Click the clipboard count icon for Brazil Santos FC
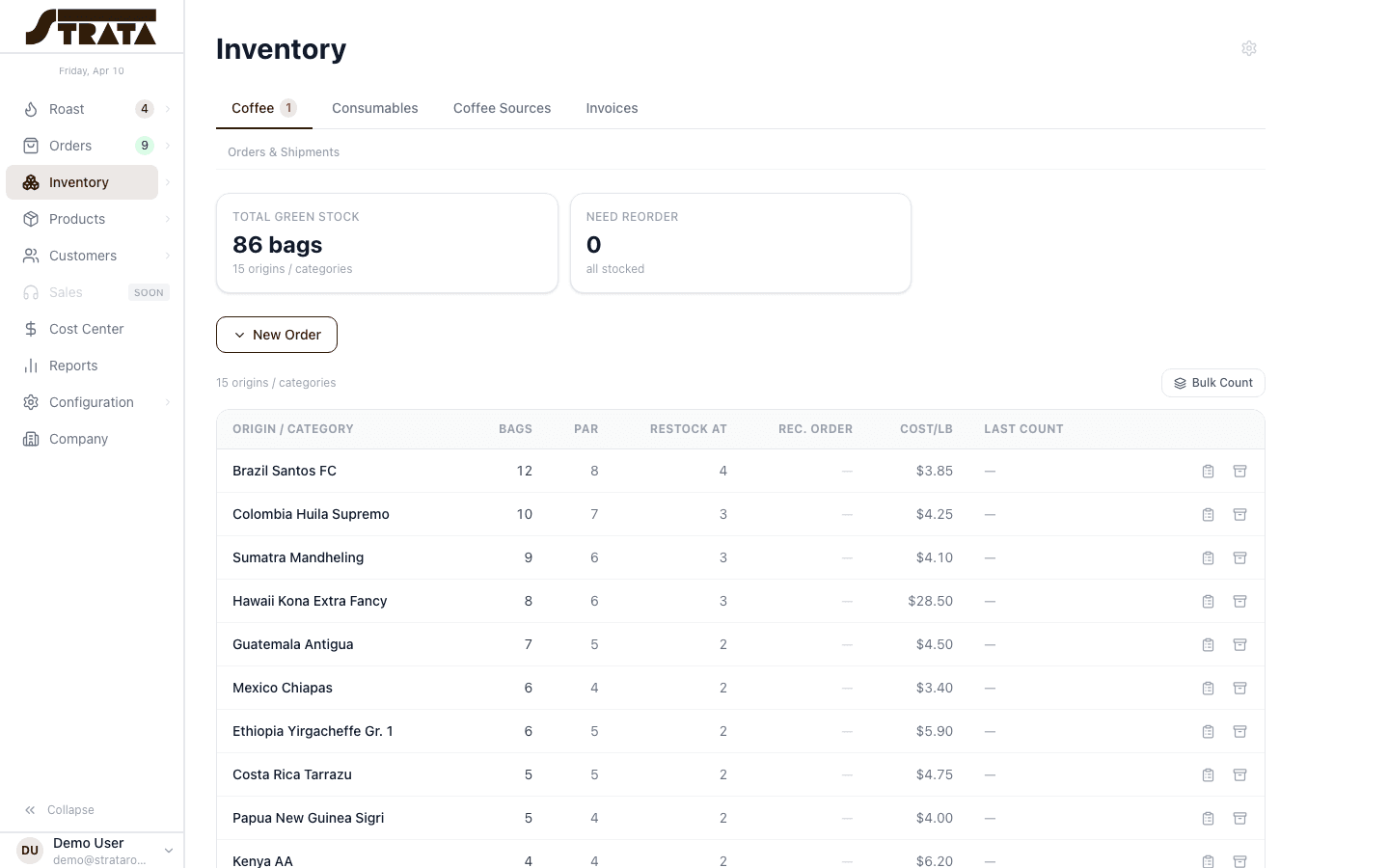 [1208, 471]
